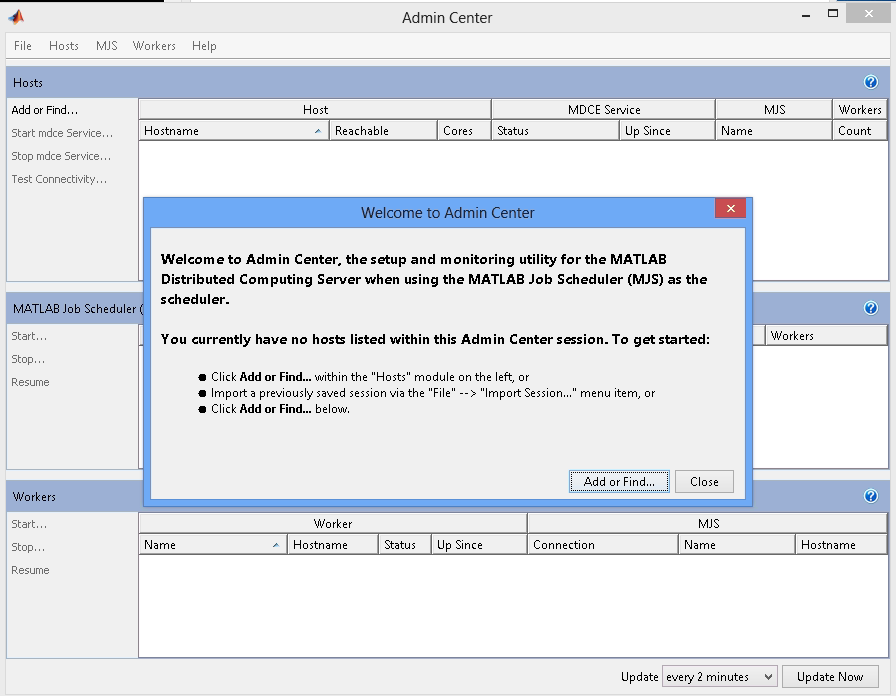Screen dimensions: 896x696
Task: Click the Count column header in the Hosts table
Action: pyautogui.click(x=859, y=131)
